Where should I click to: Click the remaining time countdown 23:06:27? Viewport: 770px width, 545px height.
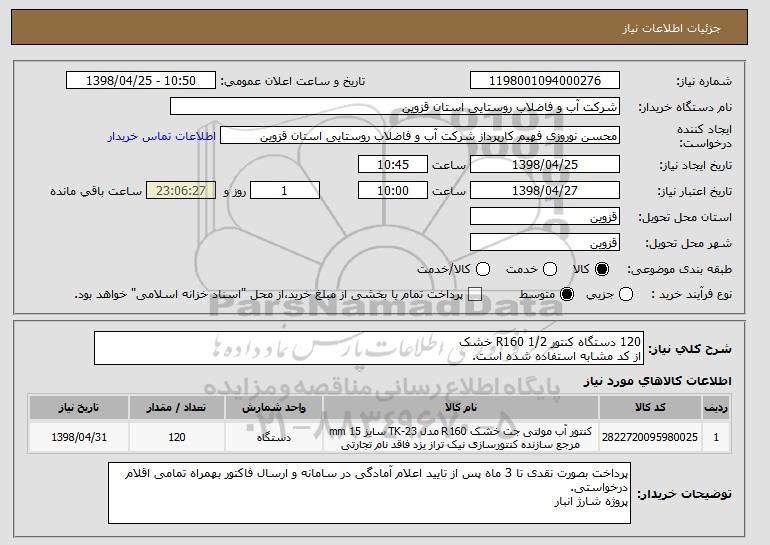[181, 191]
